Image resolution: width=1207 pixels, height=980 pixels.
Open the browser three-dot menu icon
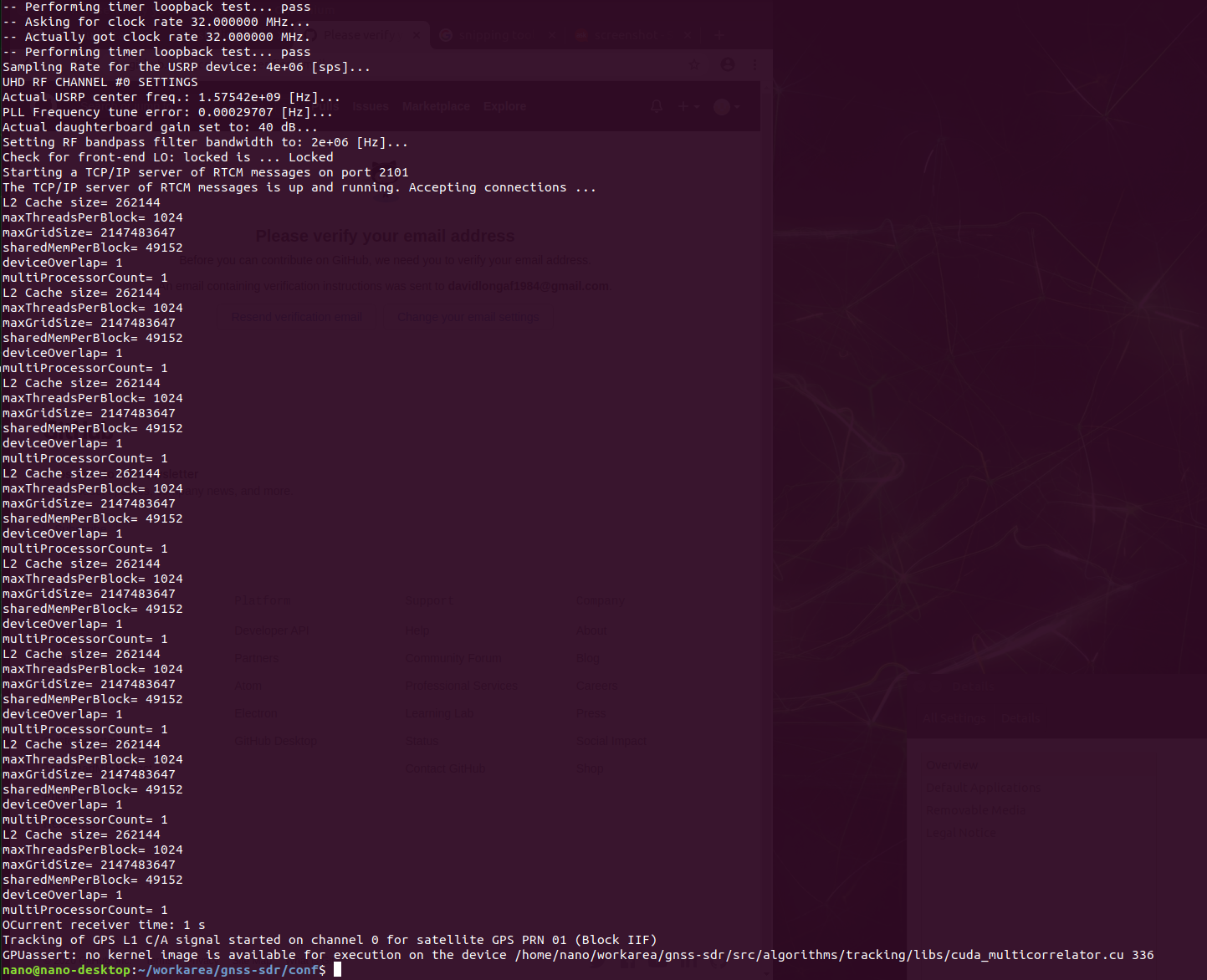pos(754,64)
